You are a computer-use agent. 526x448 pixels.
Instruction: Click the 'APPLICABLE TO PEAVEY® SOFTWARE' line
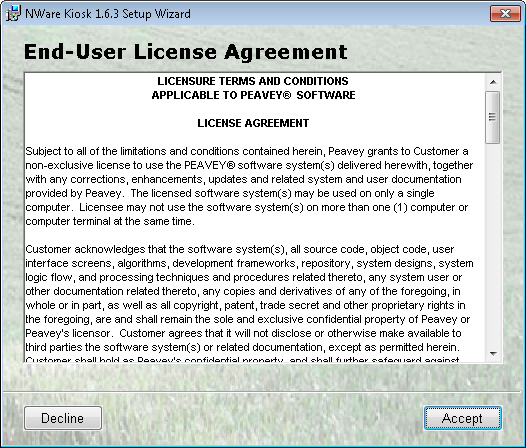tap(253, 95)
